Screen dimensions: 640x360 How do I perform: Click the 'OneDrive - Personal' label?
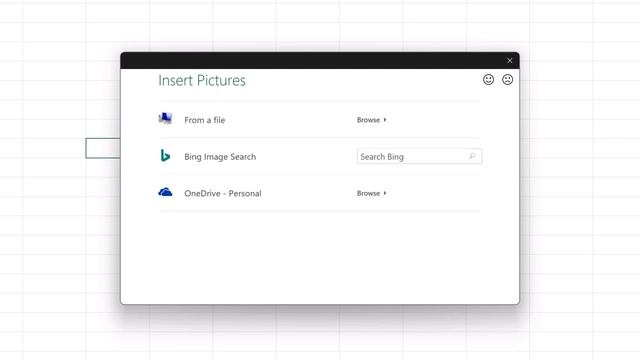click(223, 193)
